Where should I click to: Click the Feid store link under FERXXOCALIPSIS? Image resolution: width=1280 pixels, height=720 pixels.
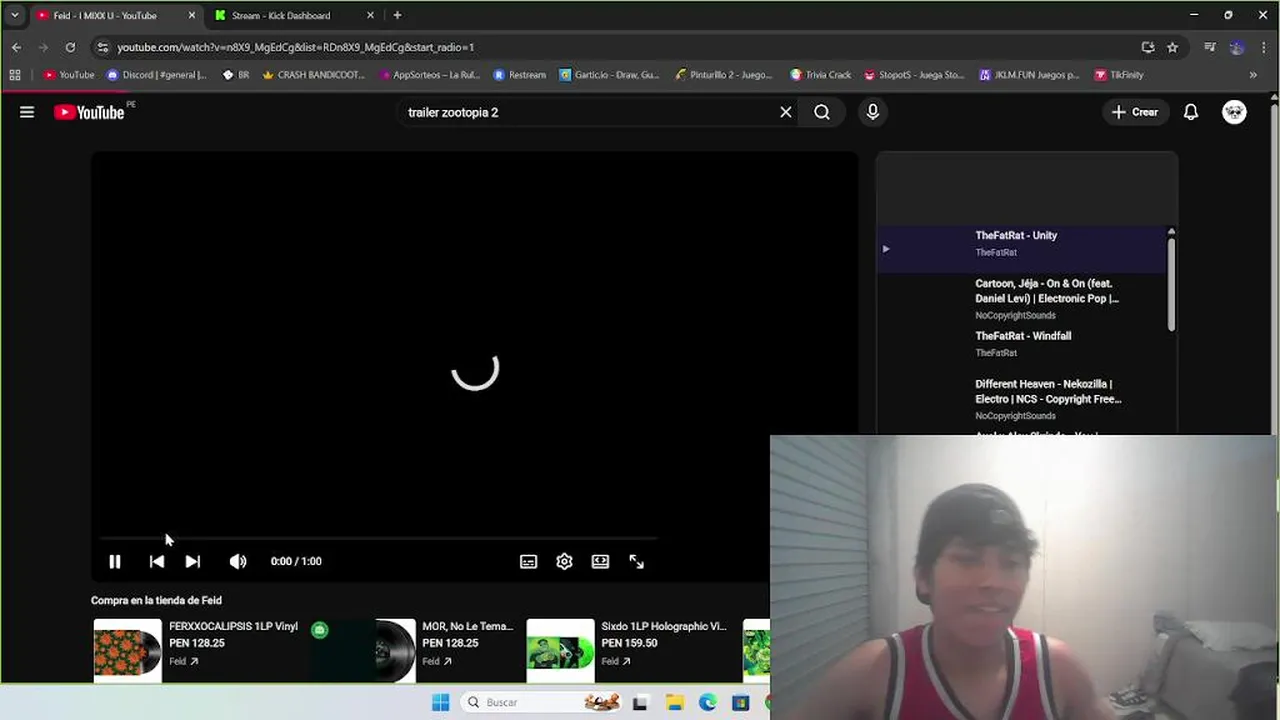pos(183,661)
